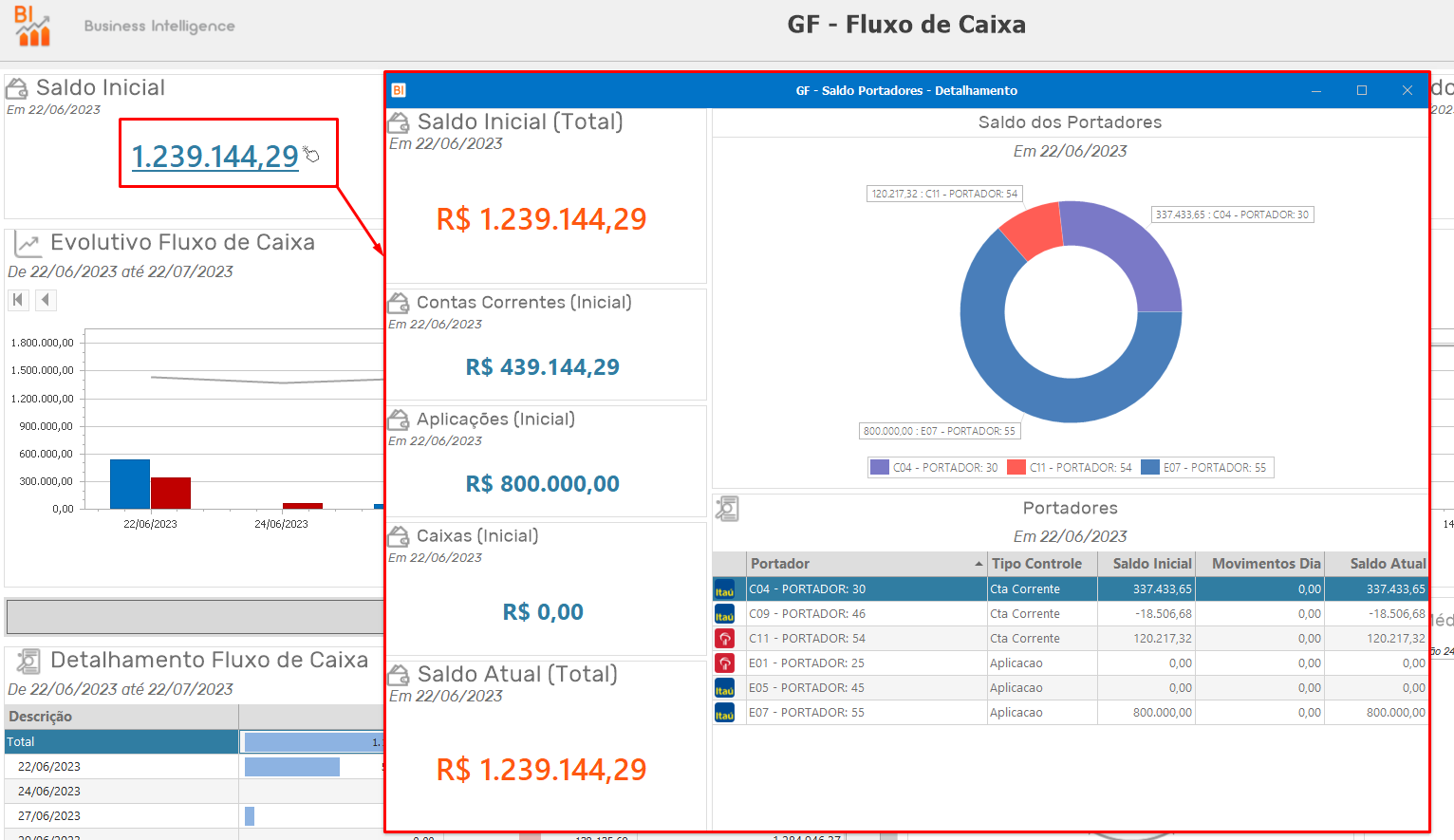
Task: Click the 337.433,65 : C04 chart label
Action: 1232,215
